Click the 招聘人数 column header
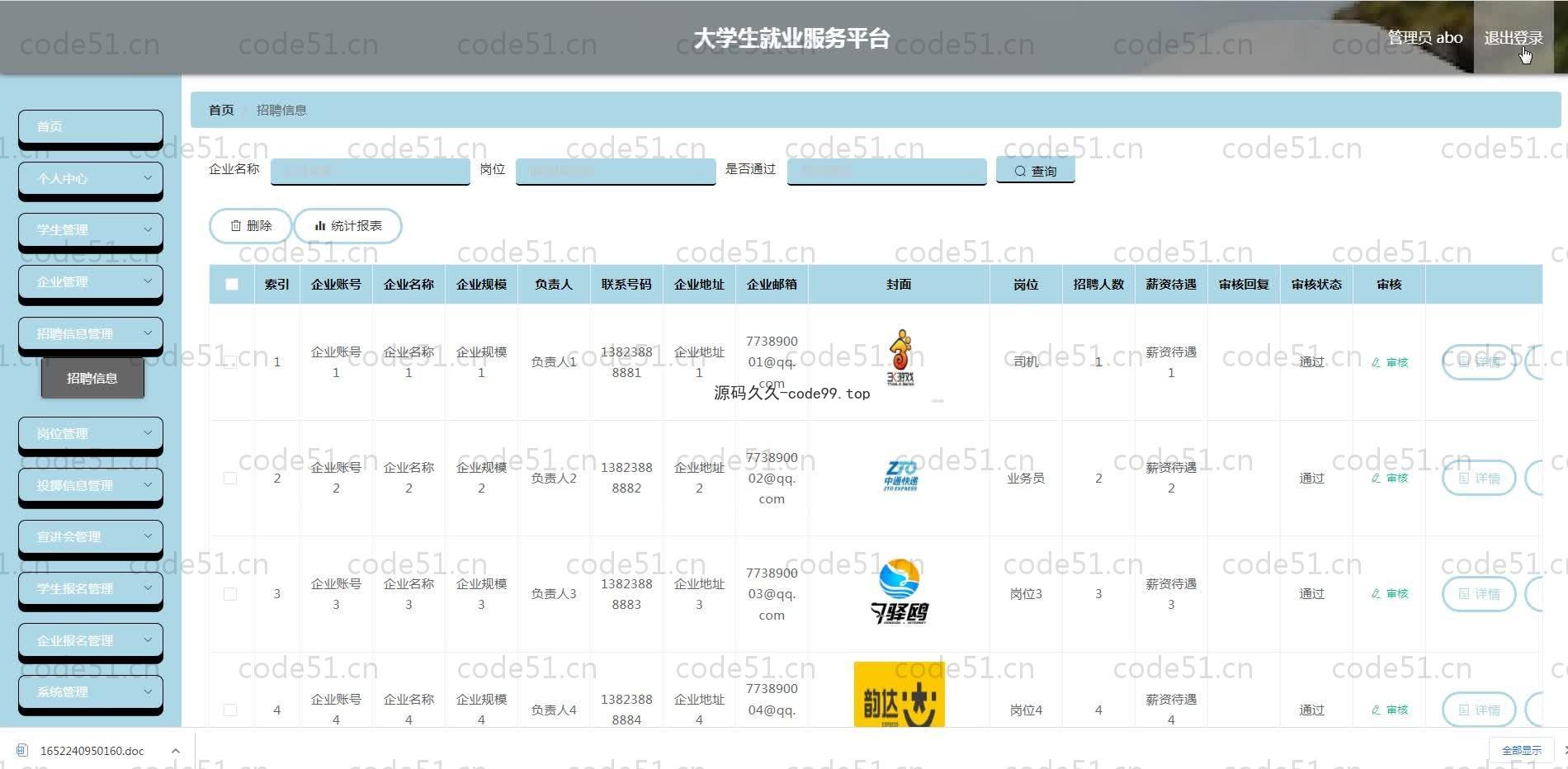 tap(1098, 284)
